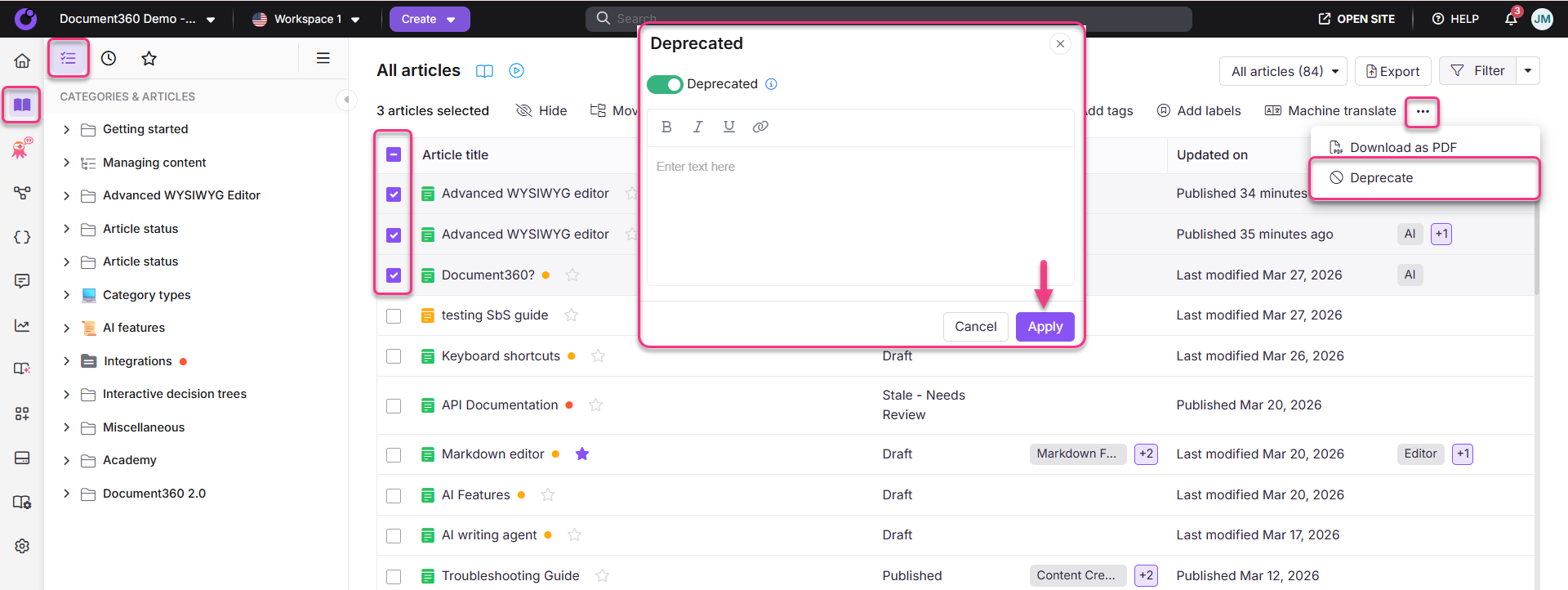Apply Bold formatting in Deprecated dialog
Screen dimensions: 1568x590
(666, 127)
